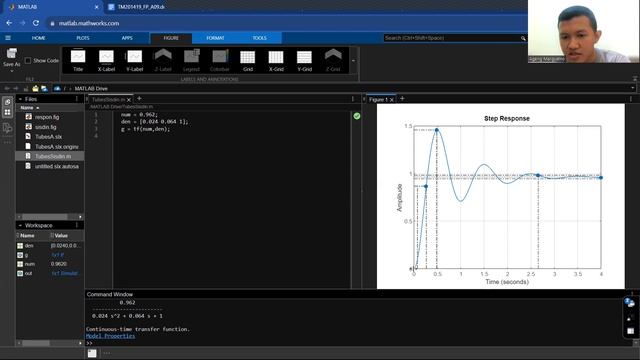
Task: Open the figure panel options menu
Action: (x=631, y=99)
